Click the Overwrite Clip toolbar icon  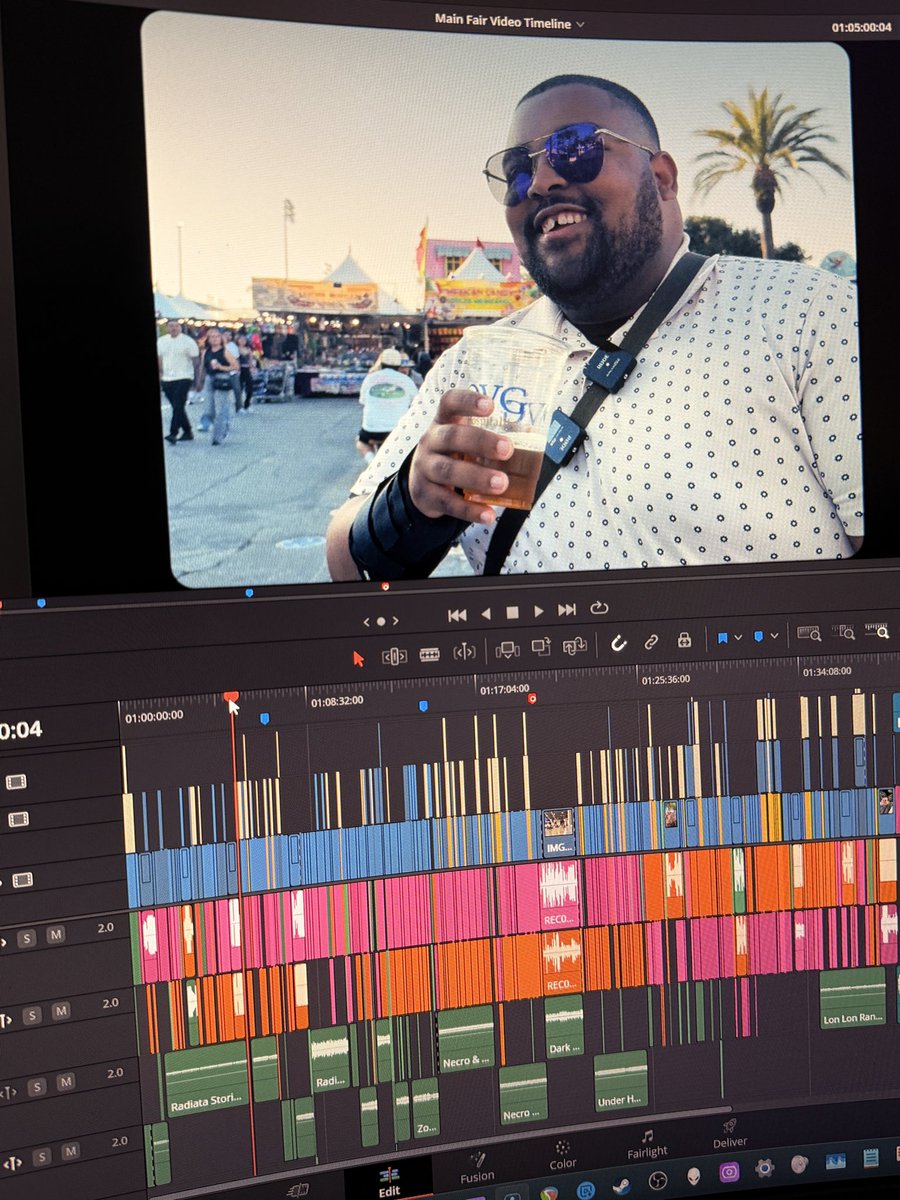coord(541,648)
